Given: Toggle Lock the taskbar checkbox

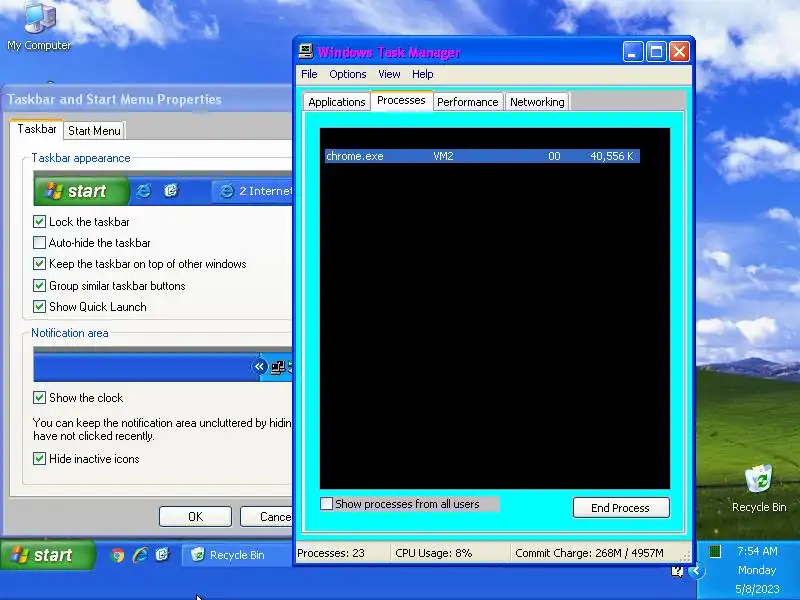Looking at the screenshot, I should coord(39,221).
